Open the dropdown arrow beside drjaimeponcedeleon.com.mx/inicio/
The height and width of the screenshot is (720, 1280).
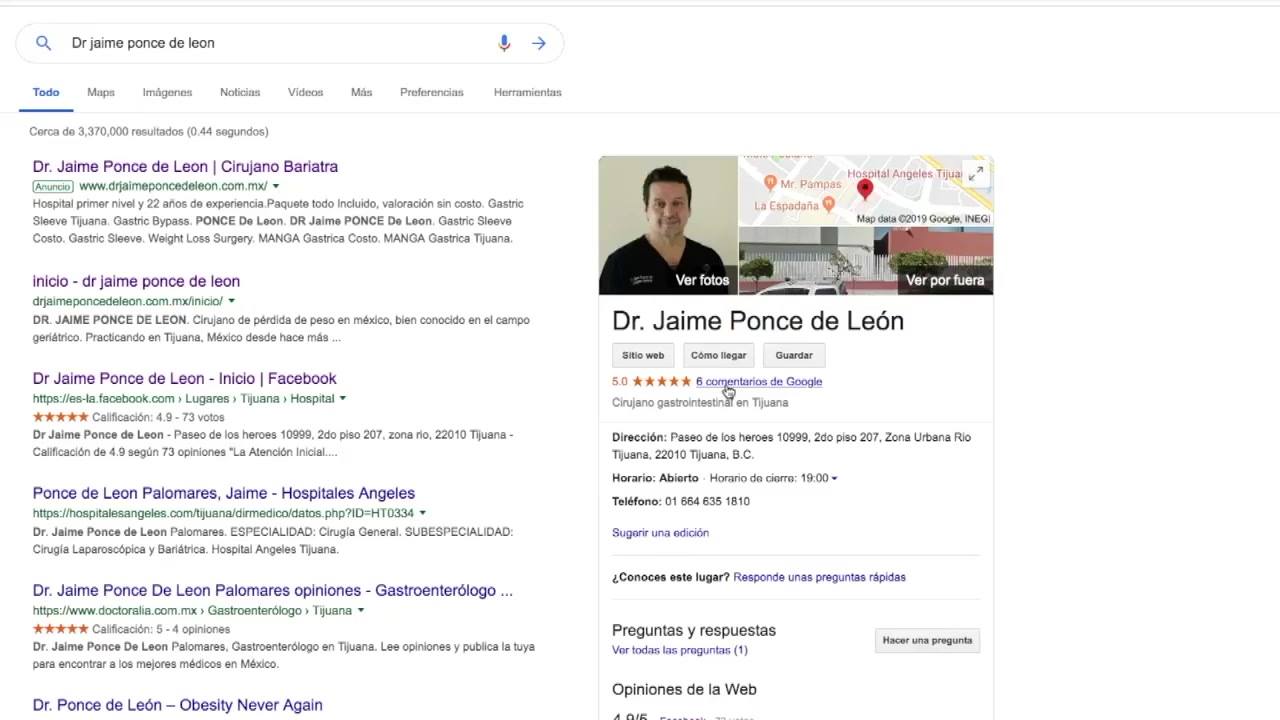pyautogui.click(x=232, y=301)
